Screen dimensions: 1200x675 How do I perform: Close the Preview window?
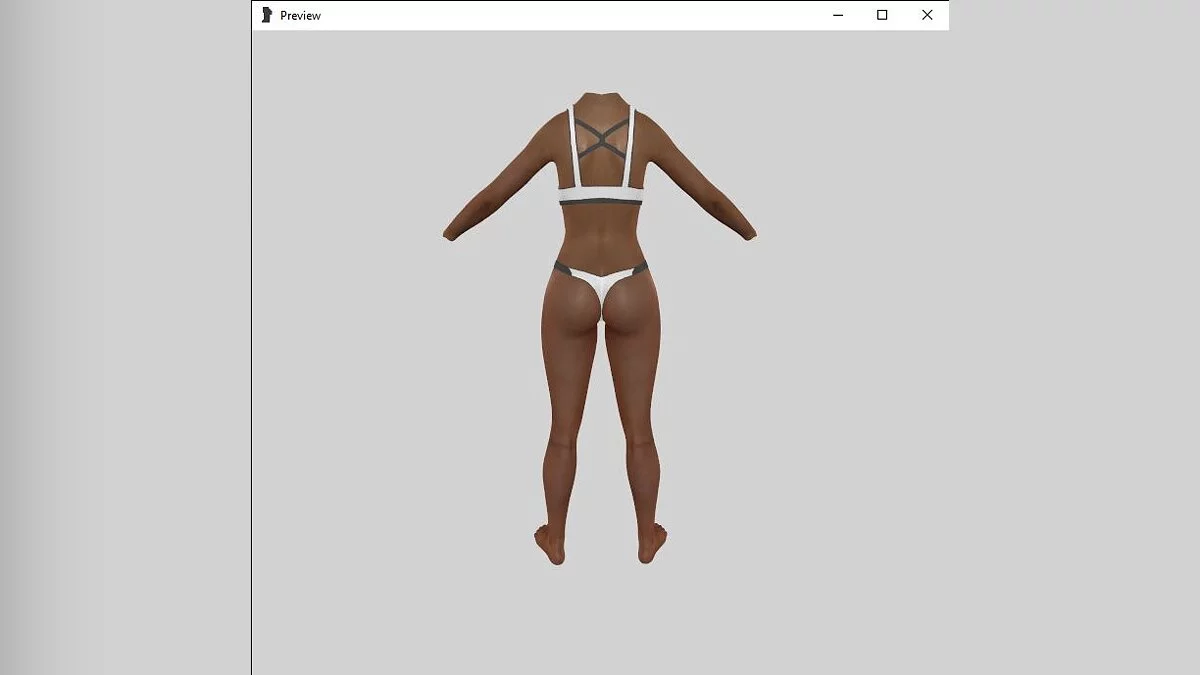tap(927, 15)
